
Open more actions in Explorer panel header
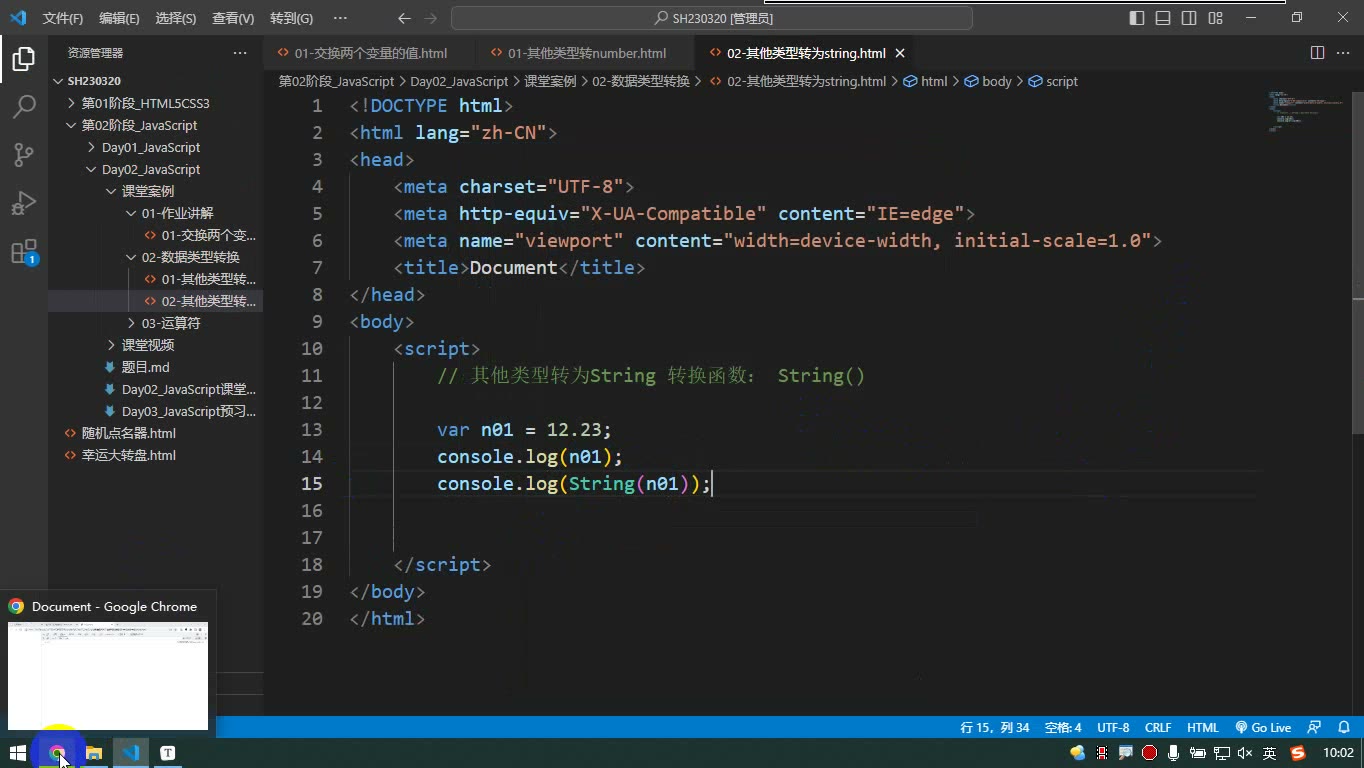point(239,53)
